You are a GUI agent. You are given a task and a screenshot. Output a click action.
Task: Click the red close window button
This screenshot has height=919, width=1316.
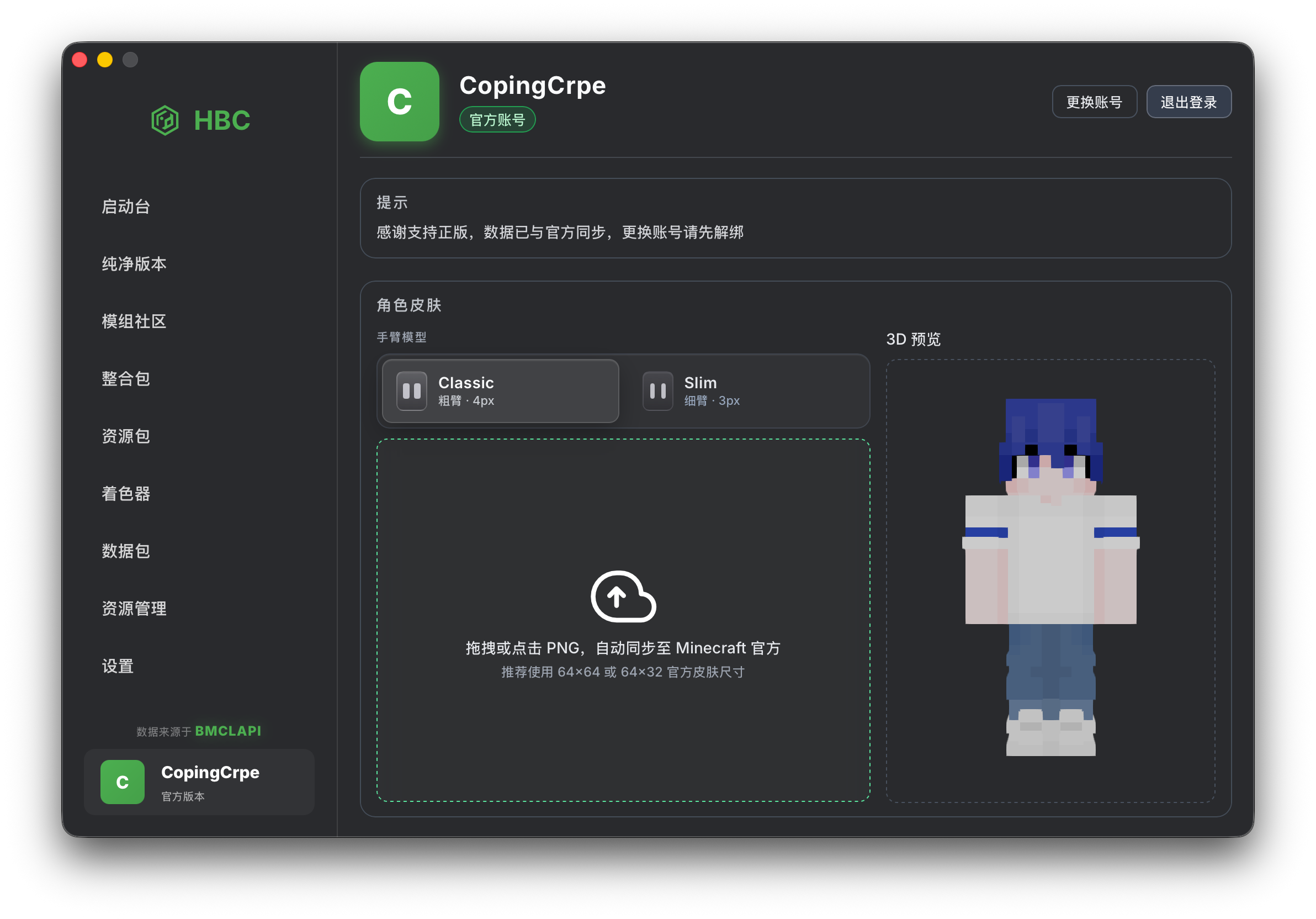[79, 60]
